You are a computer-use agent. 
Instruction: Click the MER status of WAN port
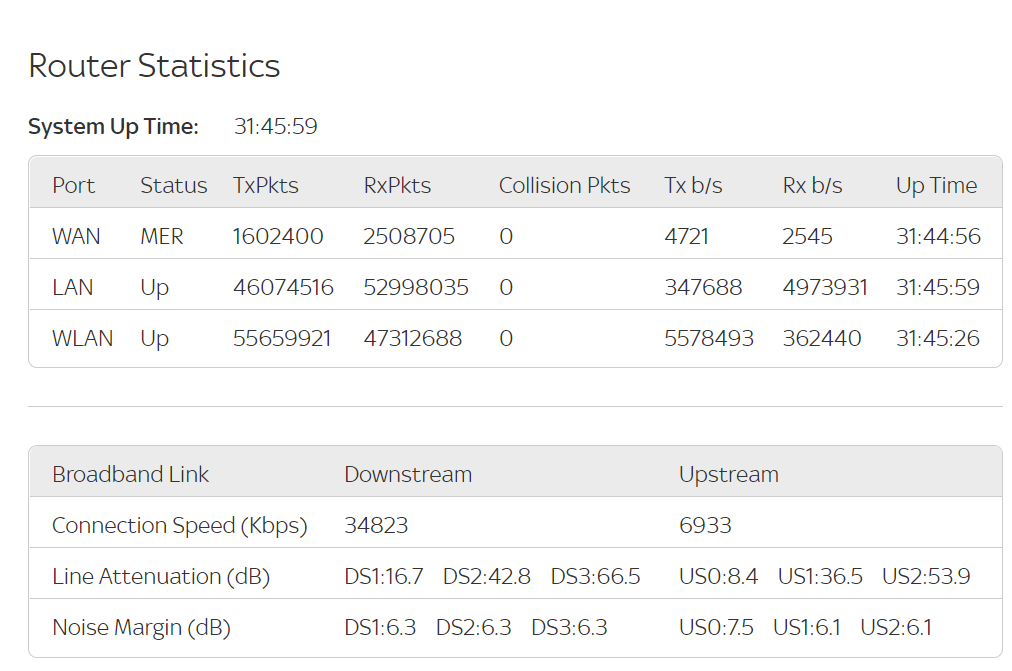161,237
